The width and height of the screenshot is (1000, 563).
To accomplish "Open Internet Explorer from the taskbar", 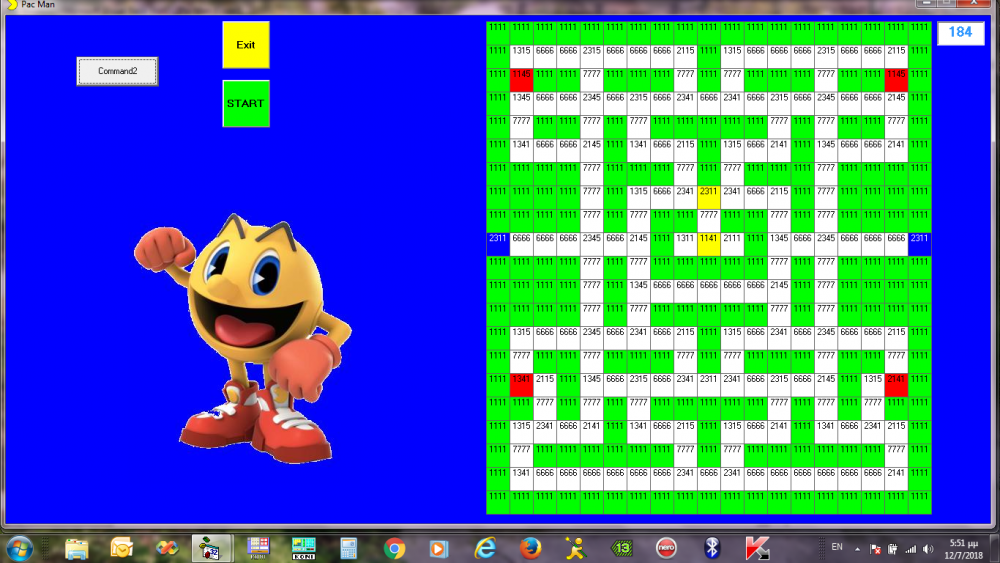I will [x=485, y=548].
